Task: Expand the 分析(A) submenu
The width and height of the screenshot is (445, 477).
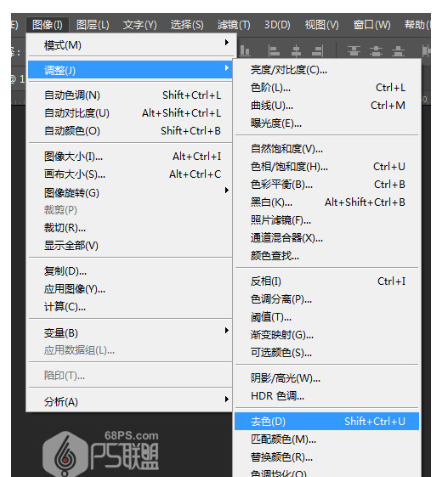Action: (x=130, y=401)
